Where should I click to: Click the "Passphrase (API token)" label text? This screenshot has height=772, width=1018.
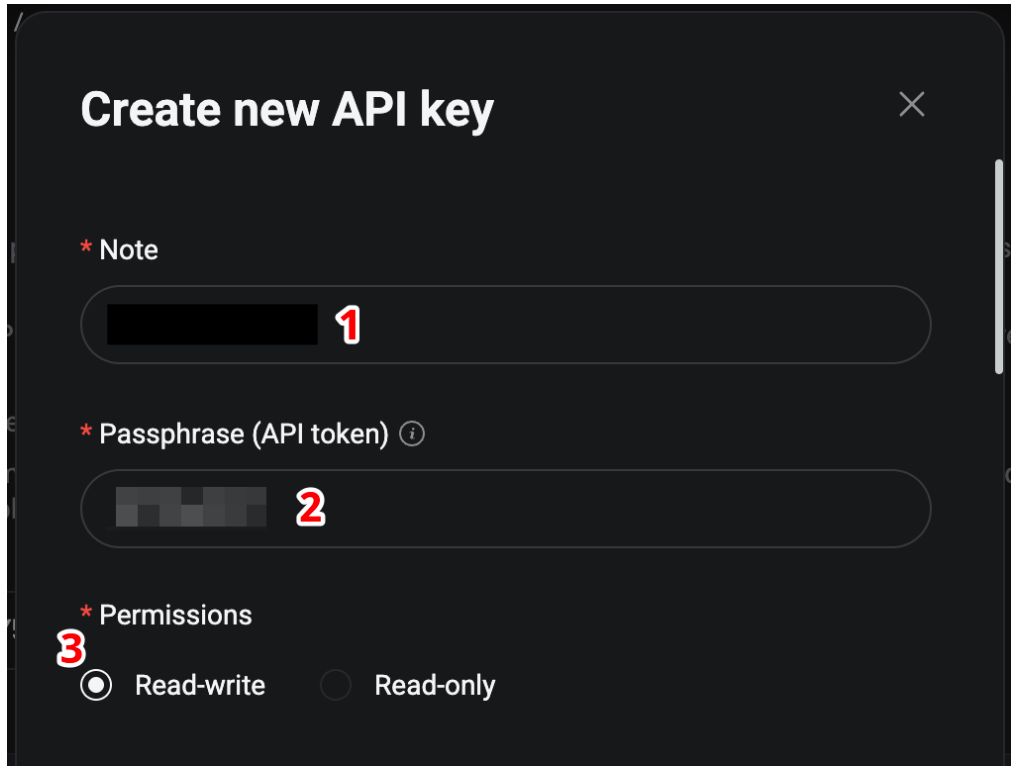[243, 434]
